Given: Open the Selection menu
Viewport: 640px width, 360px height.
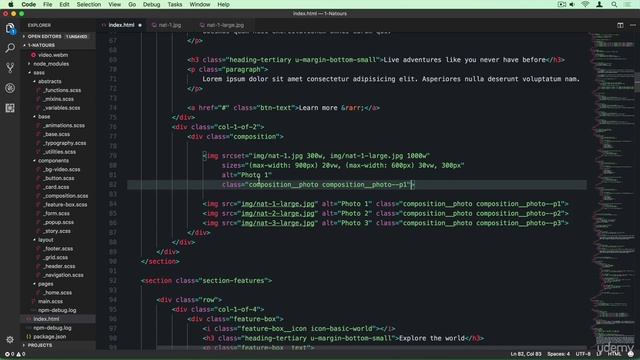Looking at the screenshot, I should point(89,4).
